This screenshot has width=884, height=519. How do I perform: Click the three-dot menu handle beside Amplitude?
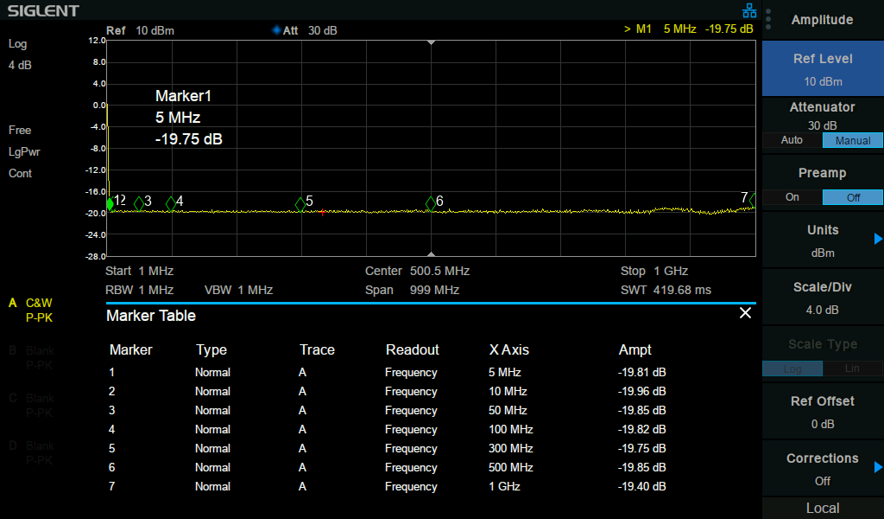pyautogui.click(x=768, y=19)
